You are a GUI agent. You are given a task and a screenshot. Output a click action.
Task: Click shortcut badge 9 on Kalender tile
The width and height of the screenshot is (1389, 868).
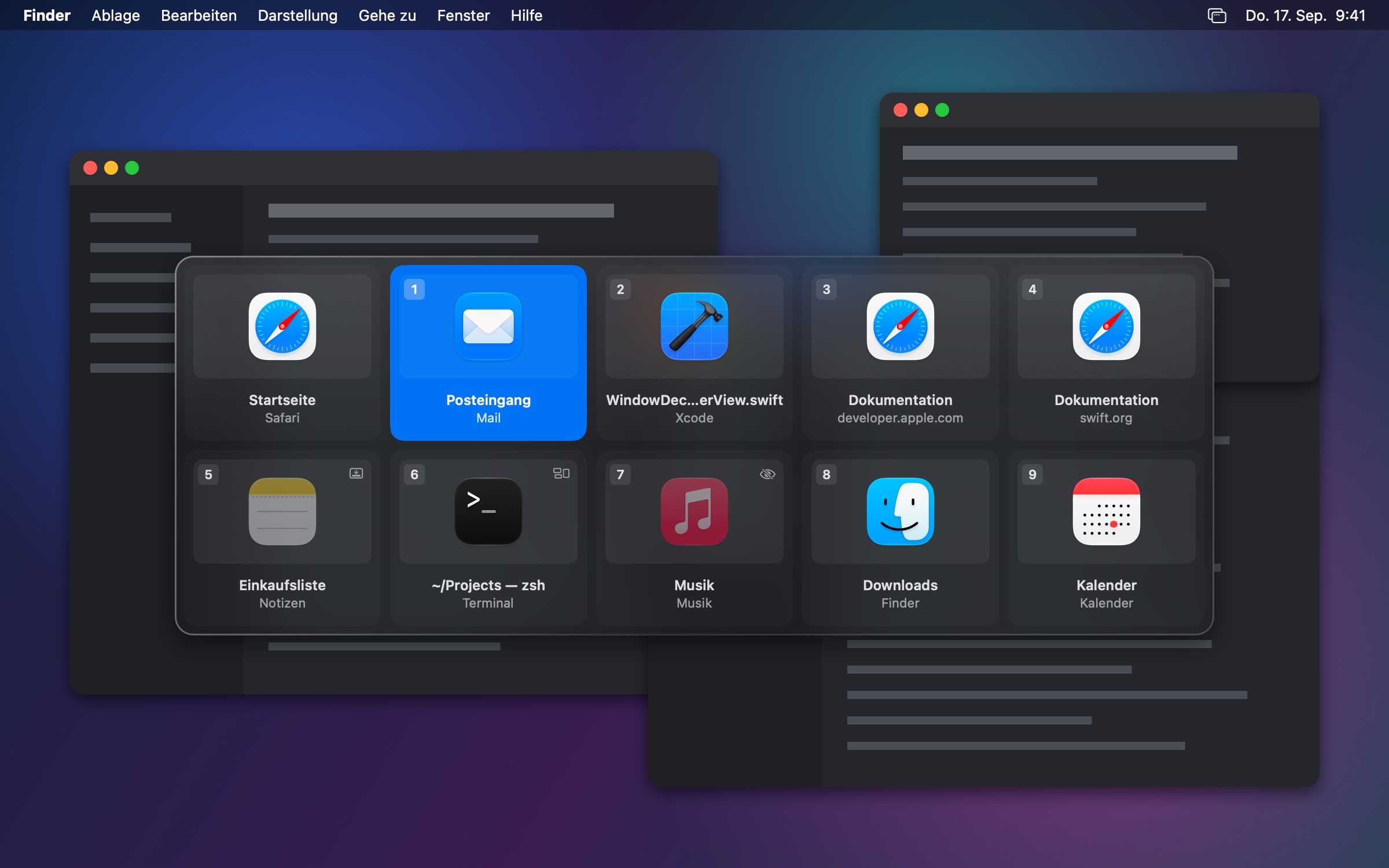(1032, 475)
